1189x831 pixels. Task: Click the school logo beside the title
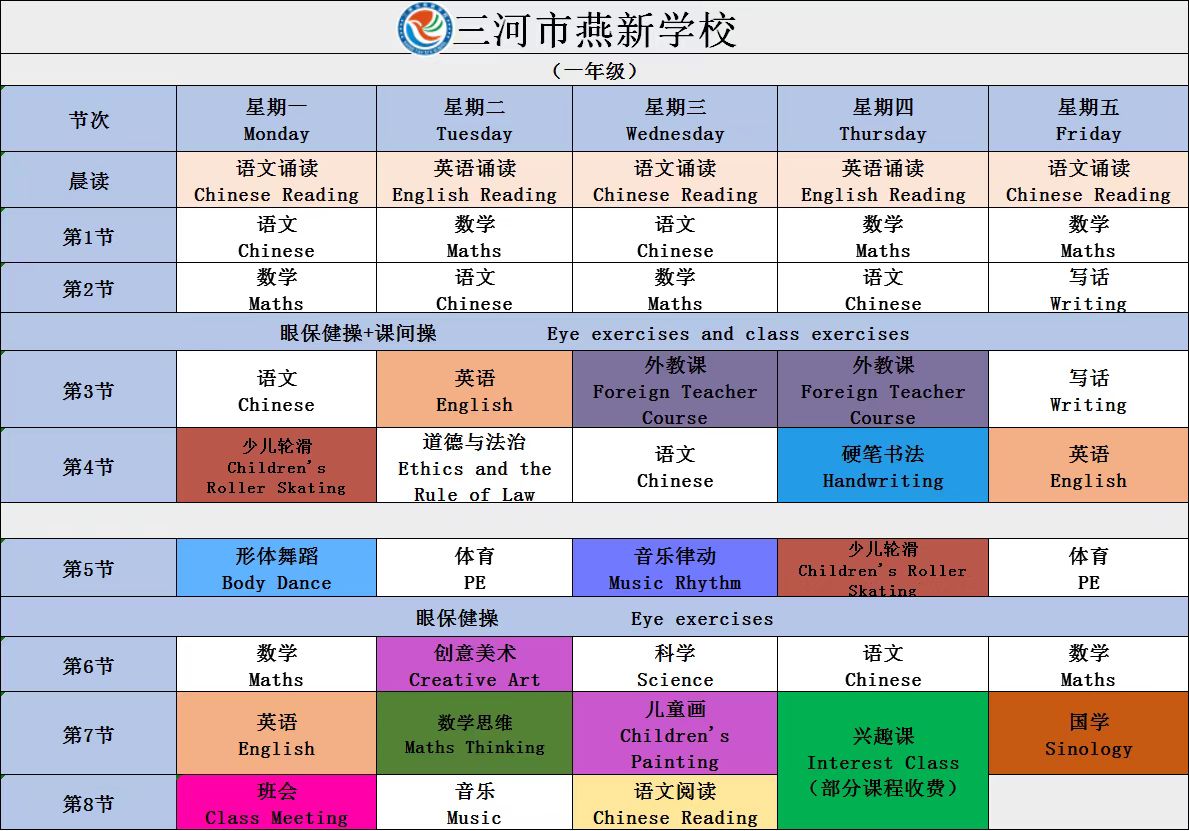click(426, 29)
